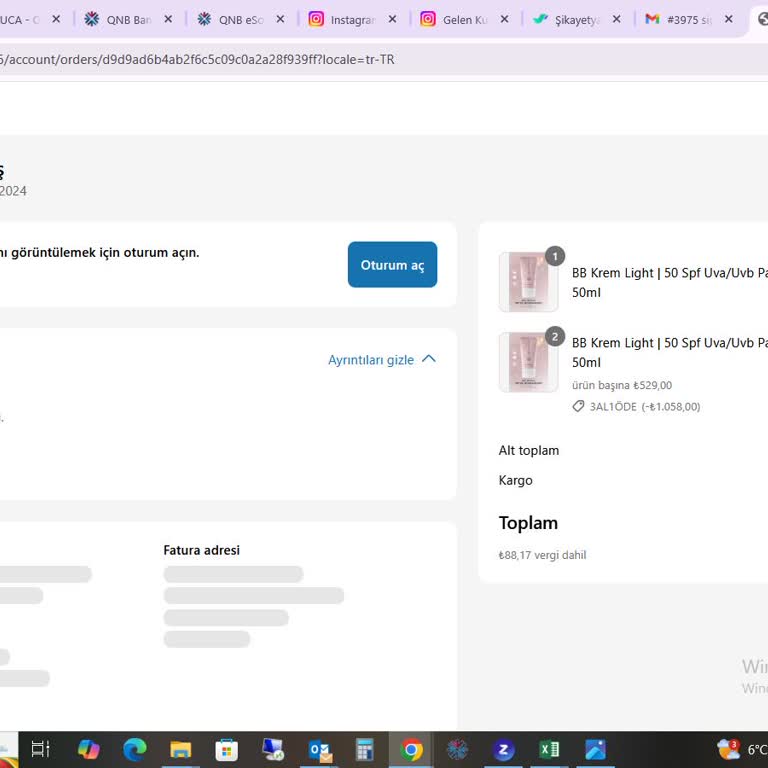Open Calculator from the taskbar
768x768 pixels.
[x=365, y=749]
